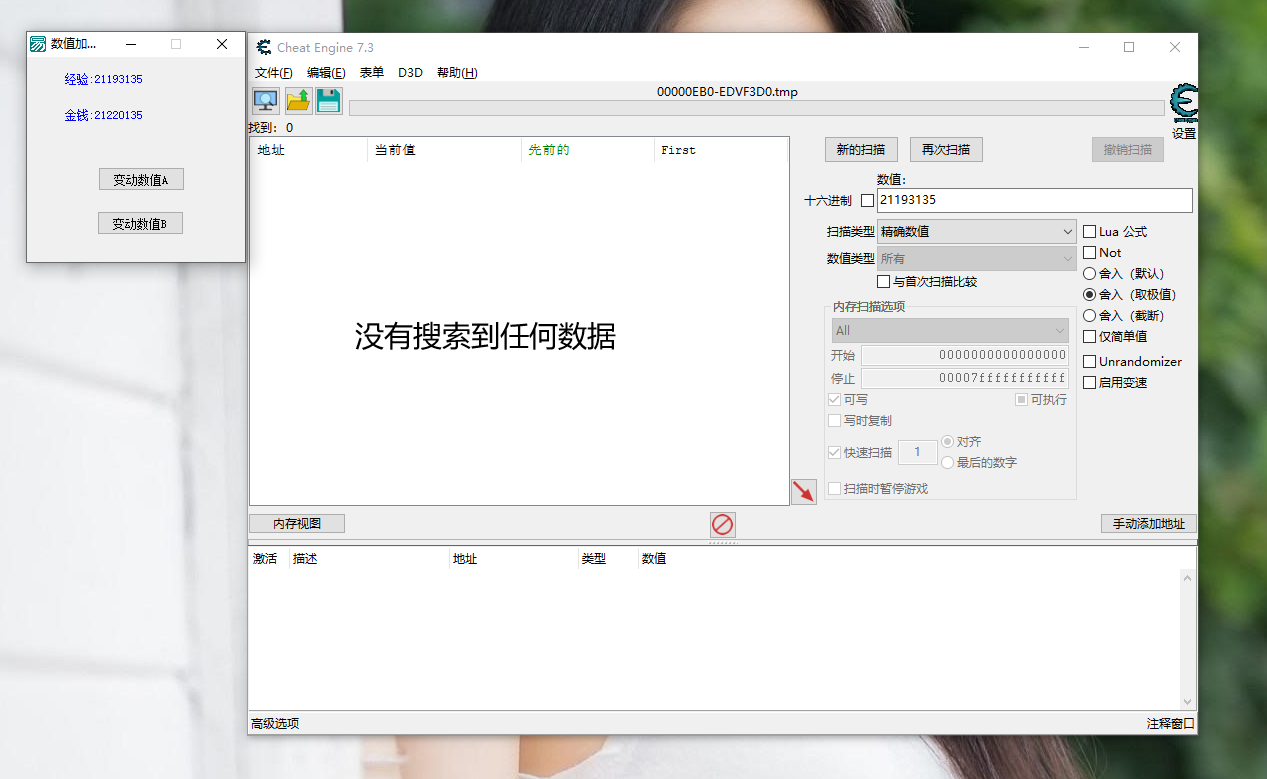Select 舍入 (截断) radio button
This screenshot has width=1267, height=779.
1090,316
